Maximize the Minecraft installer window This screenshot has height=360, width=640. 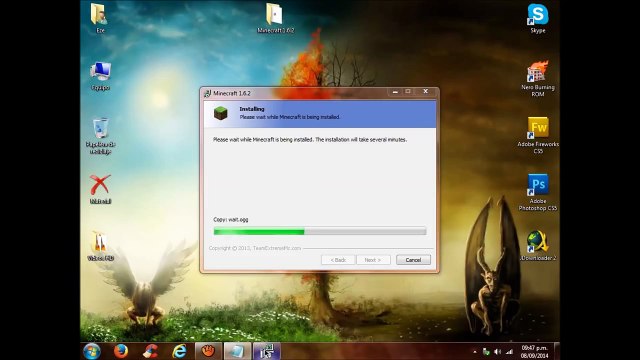(x=407, y=92)
